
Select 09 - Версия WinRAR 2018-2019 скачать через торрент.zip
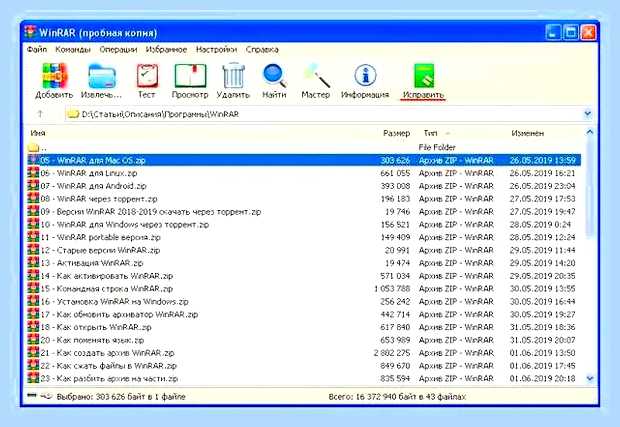[x=151, y=212]
